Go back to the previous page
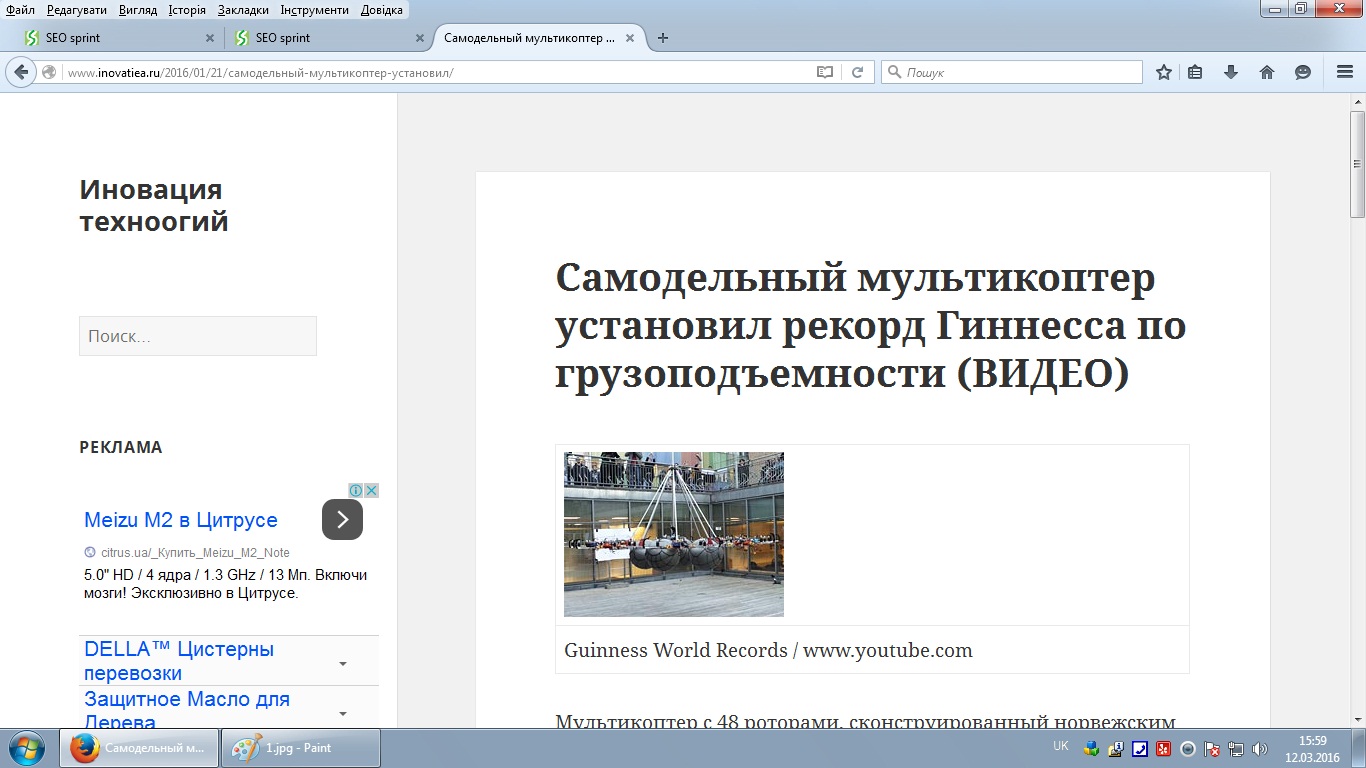This screenshot has height=768, width=1366. click(22, 72)
